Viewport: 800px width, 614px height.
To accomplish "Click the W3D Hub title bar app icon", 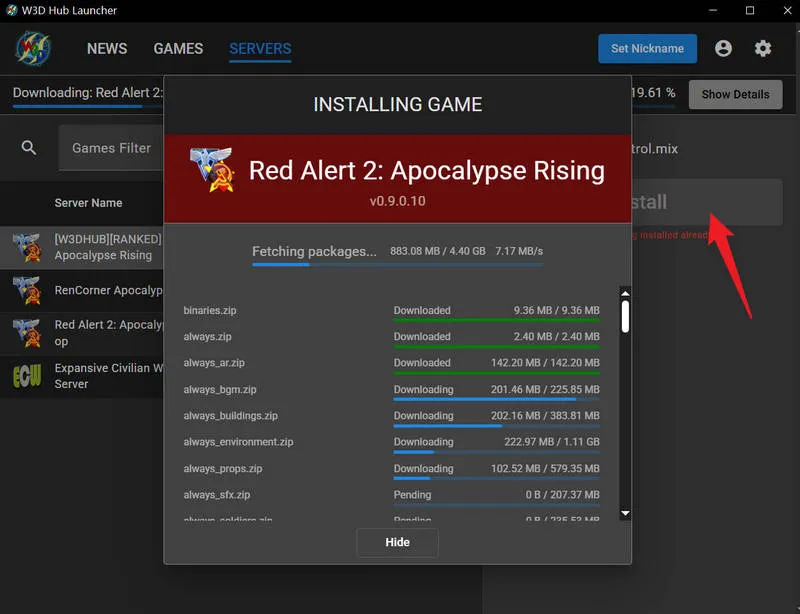I will [x=11, y=10].
